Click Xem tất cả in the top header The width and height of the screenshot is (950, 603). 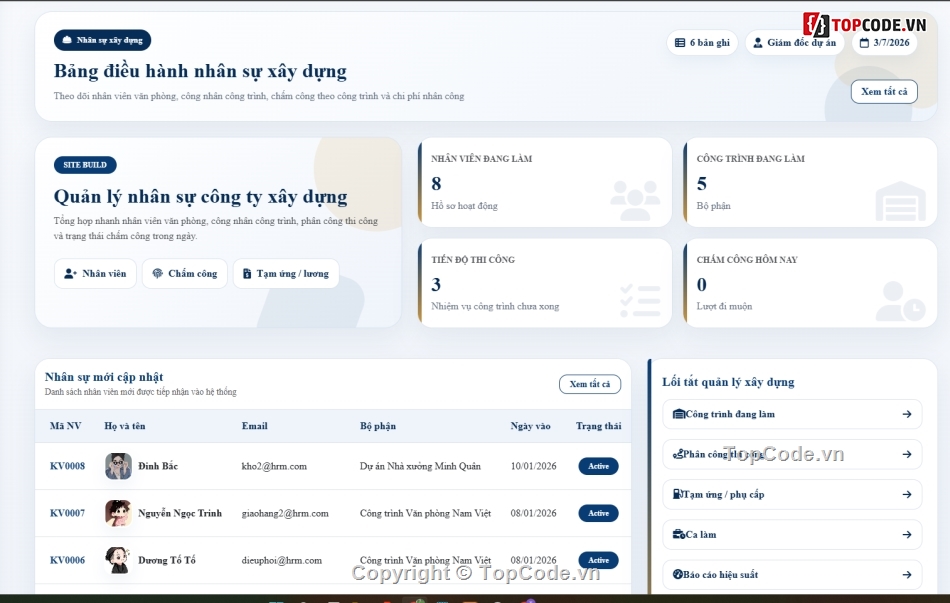pos(884,92)
